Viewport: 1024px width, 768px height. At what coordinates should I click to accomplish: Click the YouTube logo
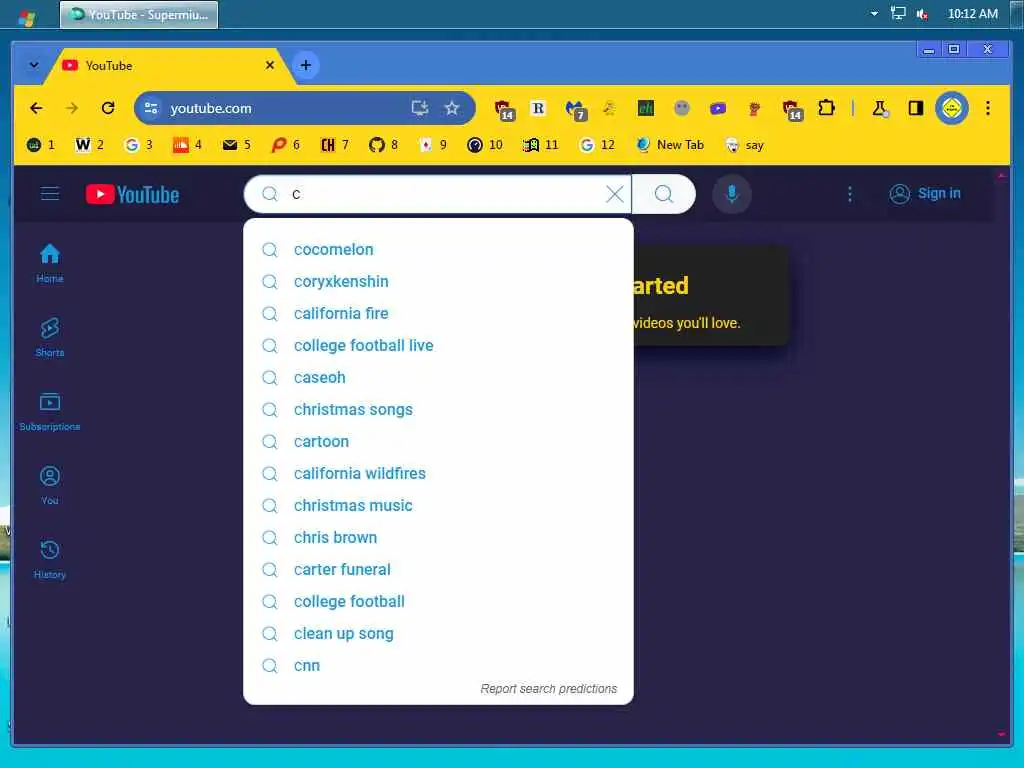point(133,195)
